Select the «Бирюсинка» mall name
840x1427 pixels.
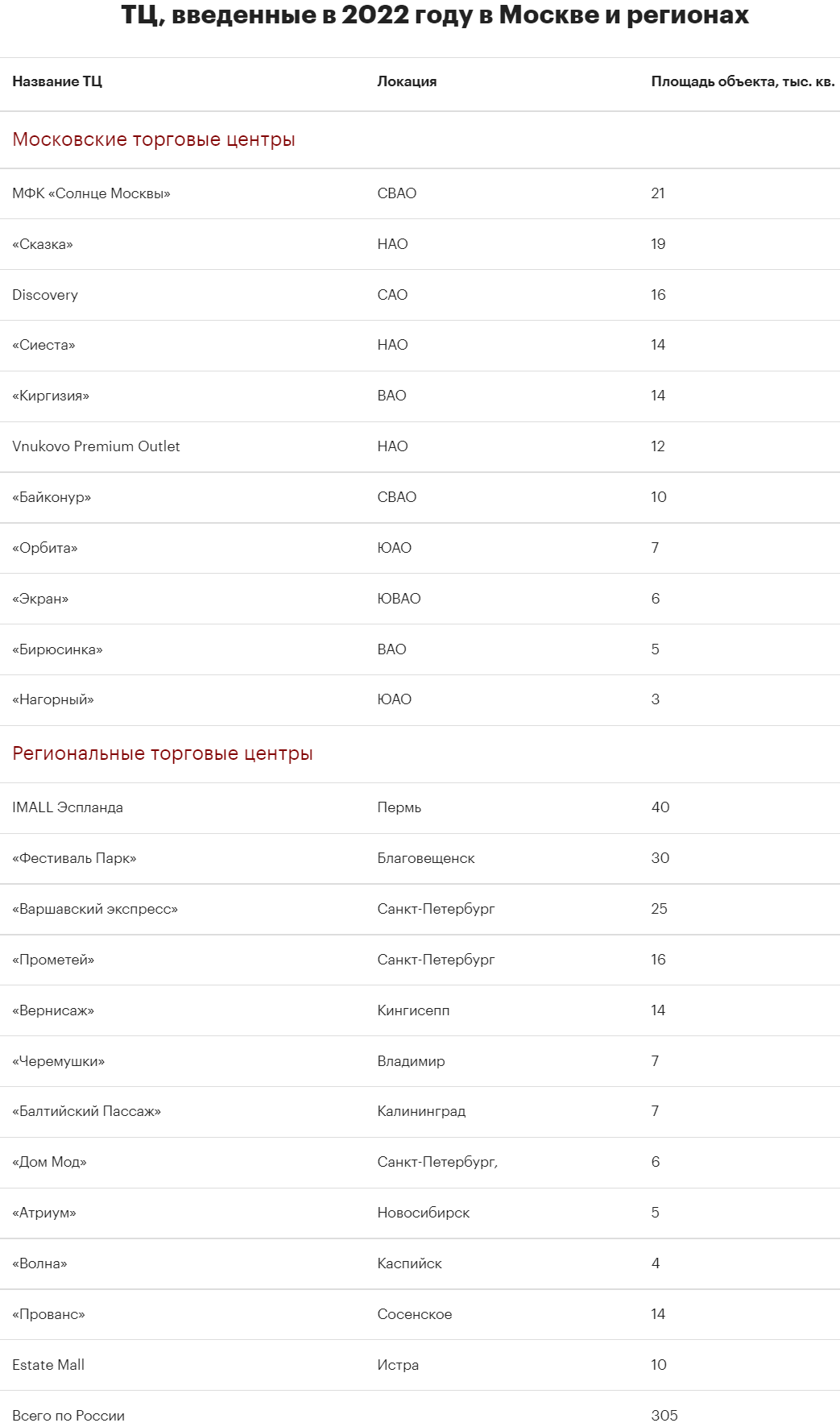tap(57, 649)
